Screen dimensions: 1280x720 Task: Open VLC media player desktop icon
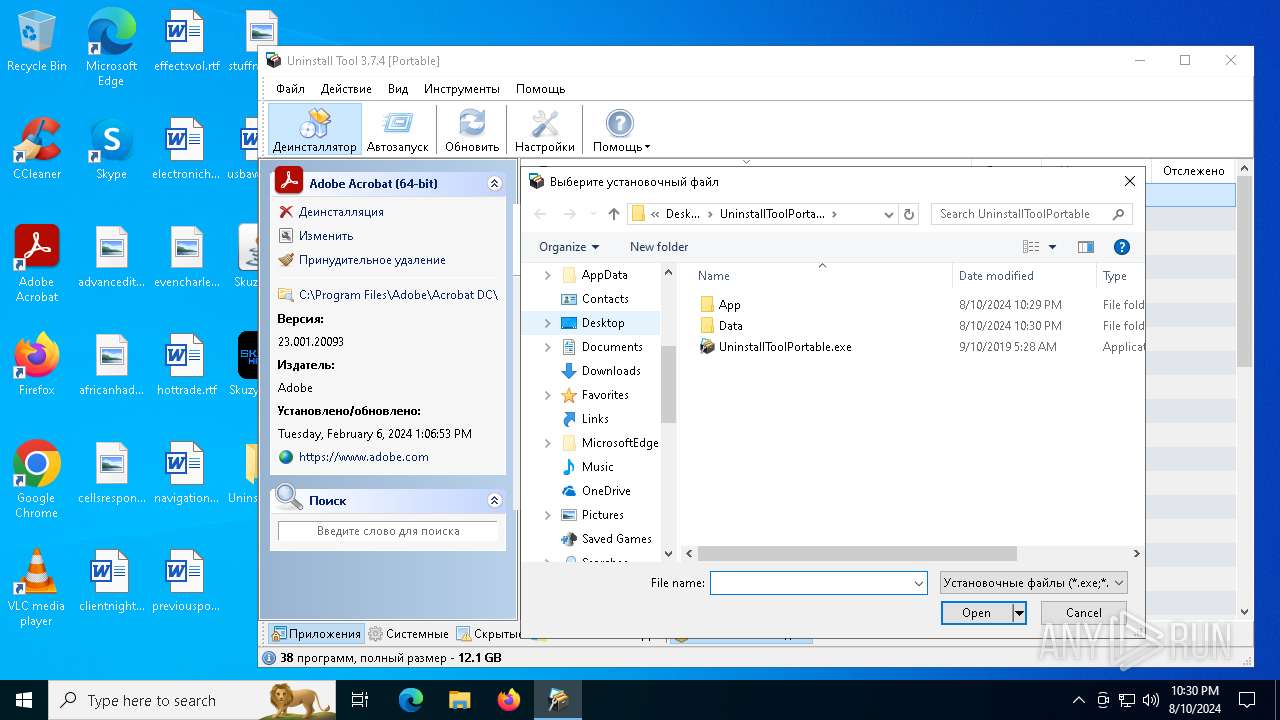37,589
